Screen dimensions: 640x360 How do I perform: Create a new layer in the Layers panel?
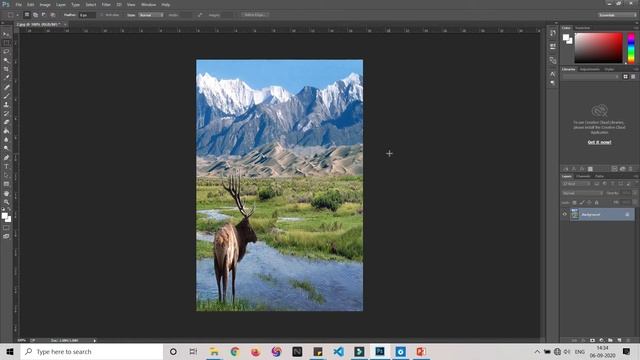pos(619,340)
